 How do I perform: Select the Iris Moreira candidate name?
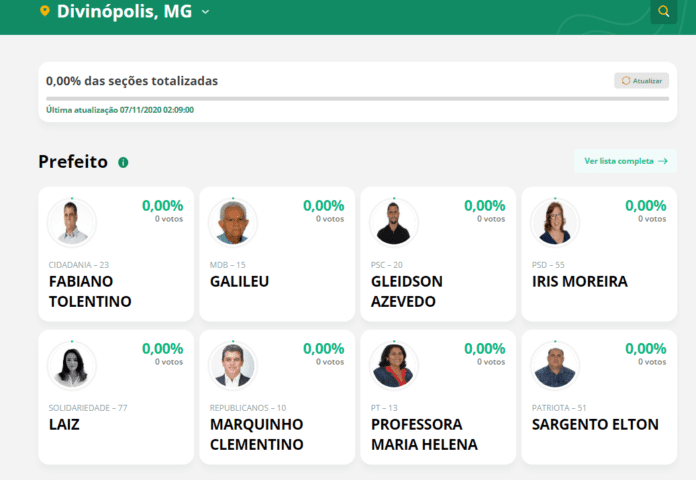point(580,282)
